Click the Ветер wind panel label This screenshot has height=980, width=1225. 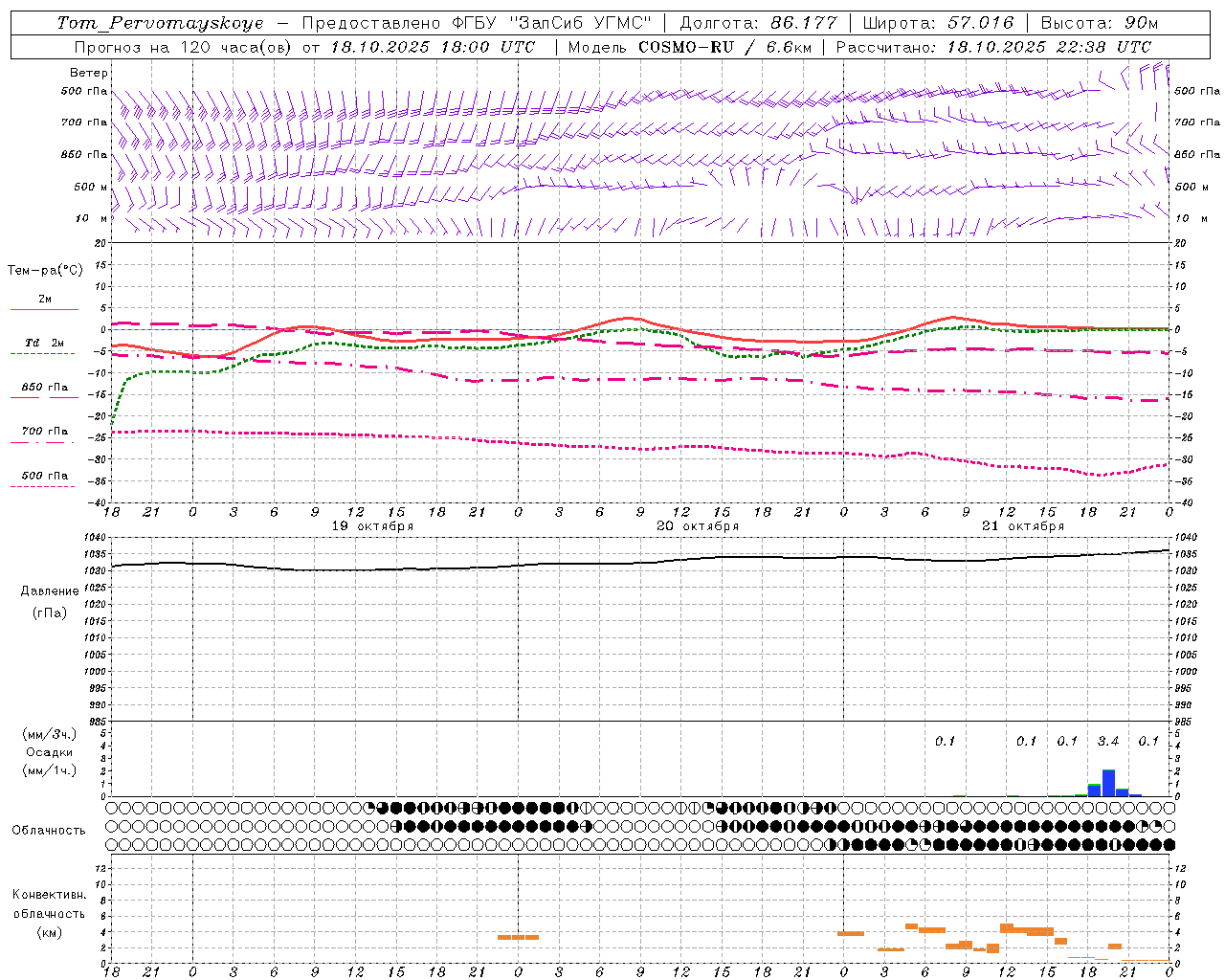click(89, 73)
